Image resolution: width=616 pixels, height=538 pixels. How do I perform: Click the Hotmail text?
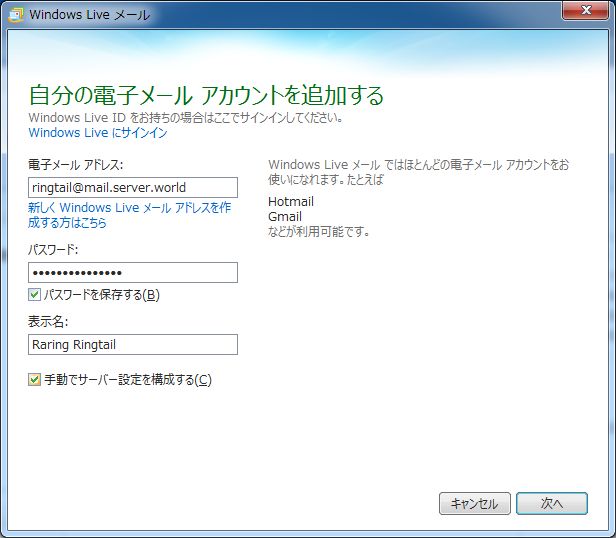[x=291, y=202]
